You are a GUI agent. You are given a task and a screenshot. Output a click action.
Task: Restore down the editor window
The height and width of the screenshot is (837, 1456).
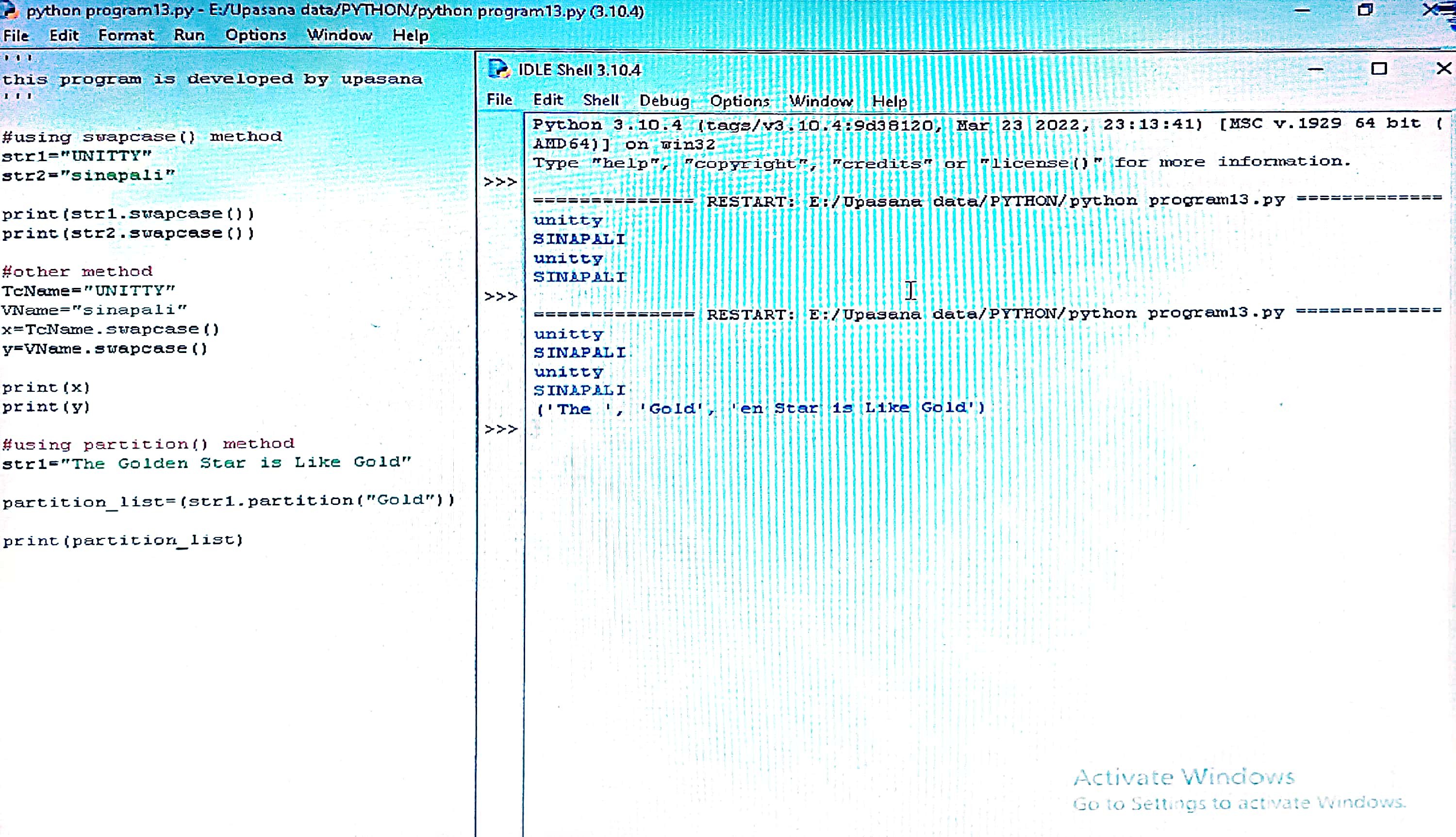[1365, 10]
